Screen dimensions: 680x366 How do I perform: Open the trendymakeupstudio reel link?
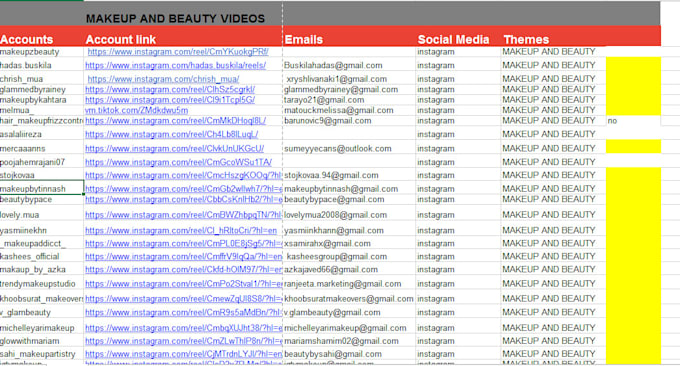click(183, 284)
